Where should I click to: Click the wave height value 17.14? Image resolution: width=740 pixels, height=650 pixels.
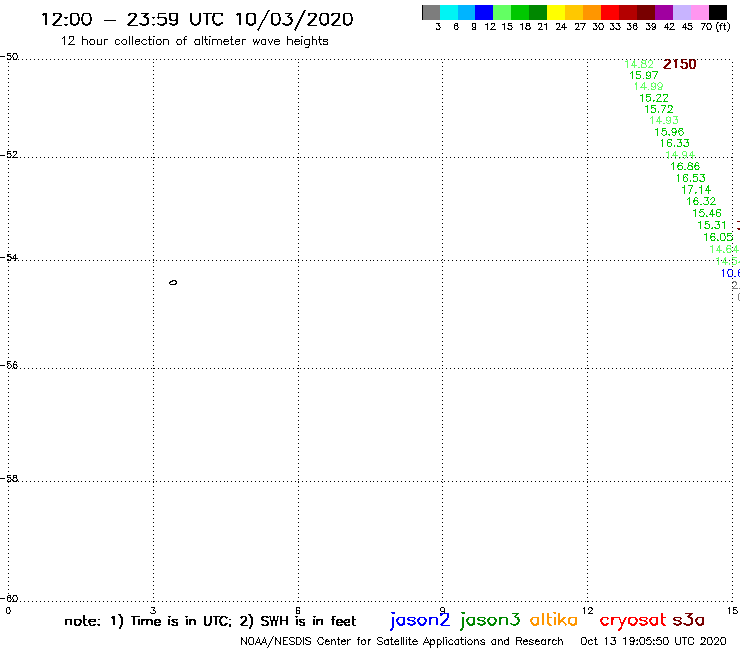click(x=696, y=190)
